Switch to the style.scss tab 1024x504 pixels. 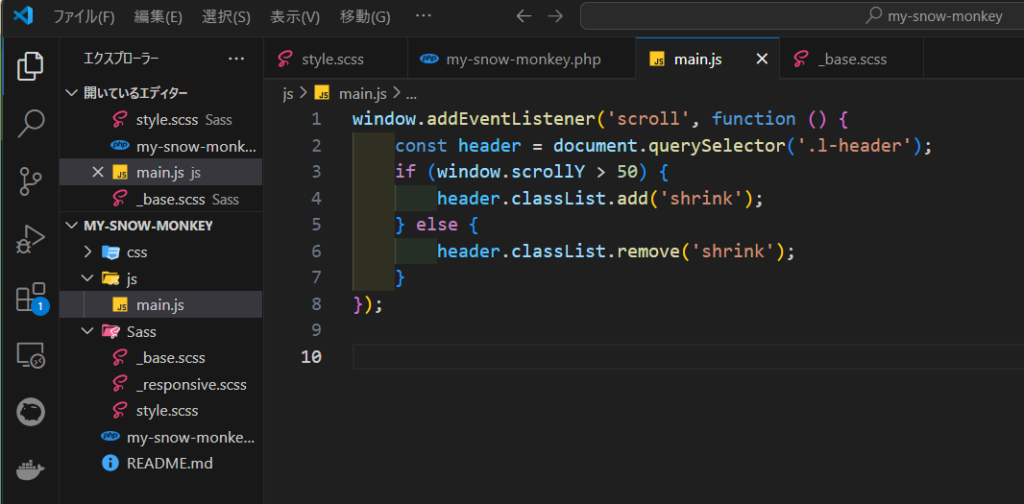click(336, 59)
